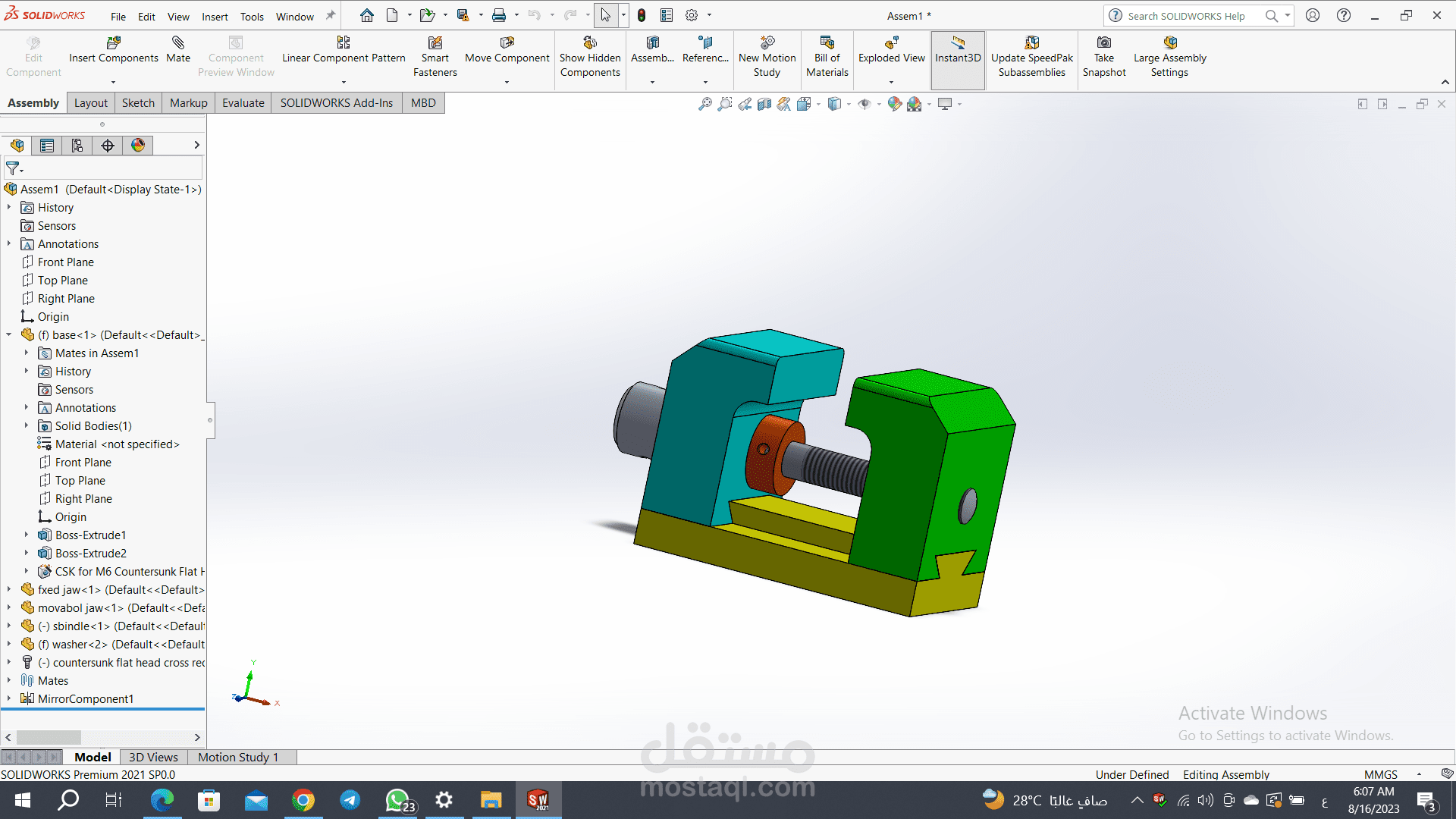
Task: Click Zoom to Fit in view toolbar
Action: (705, 104)
